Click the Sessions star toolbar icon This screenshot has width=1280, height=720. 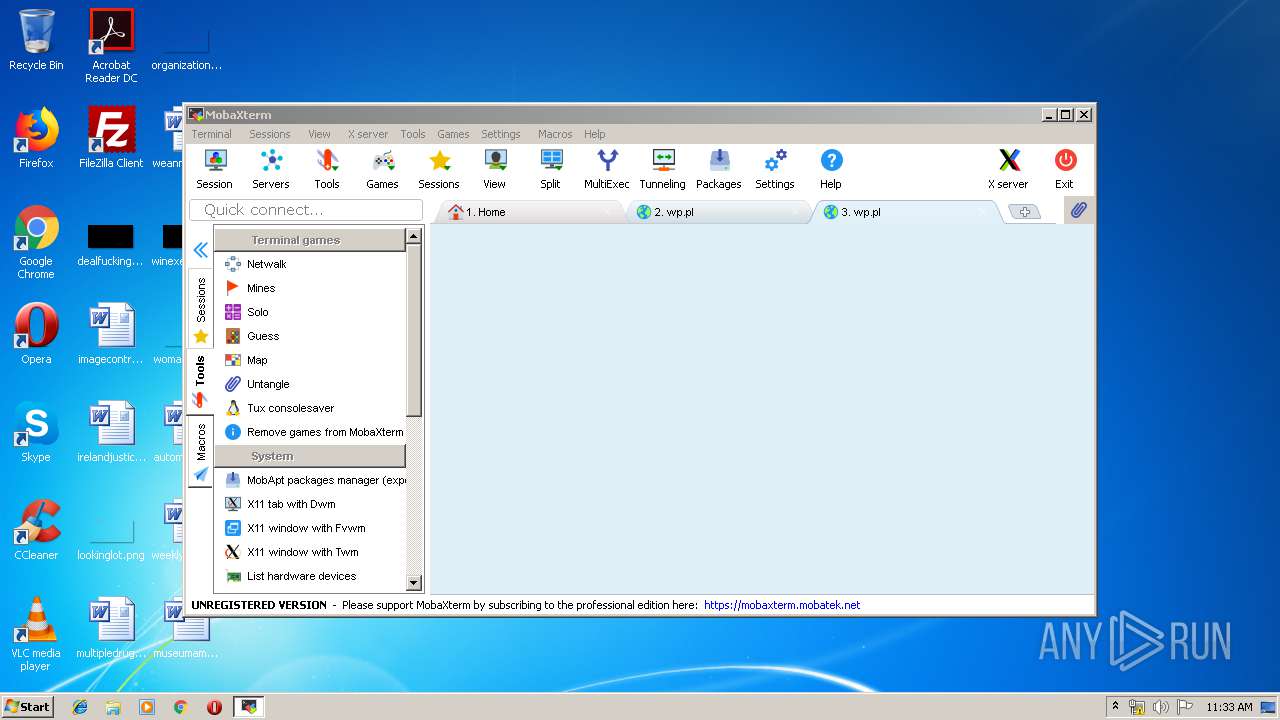tap(439, 169)
